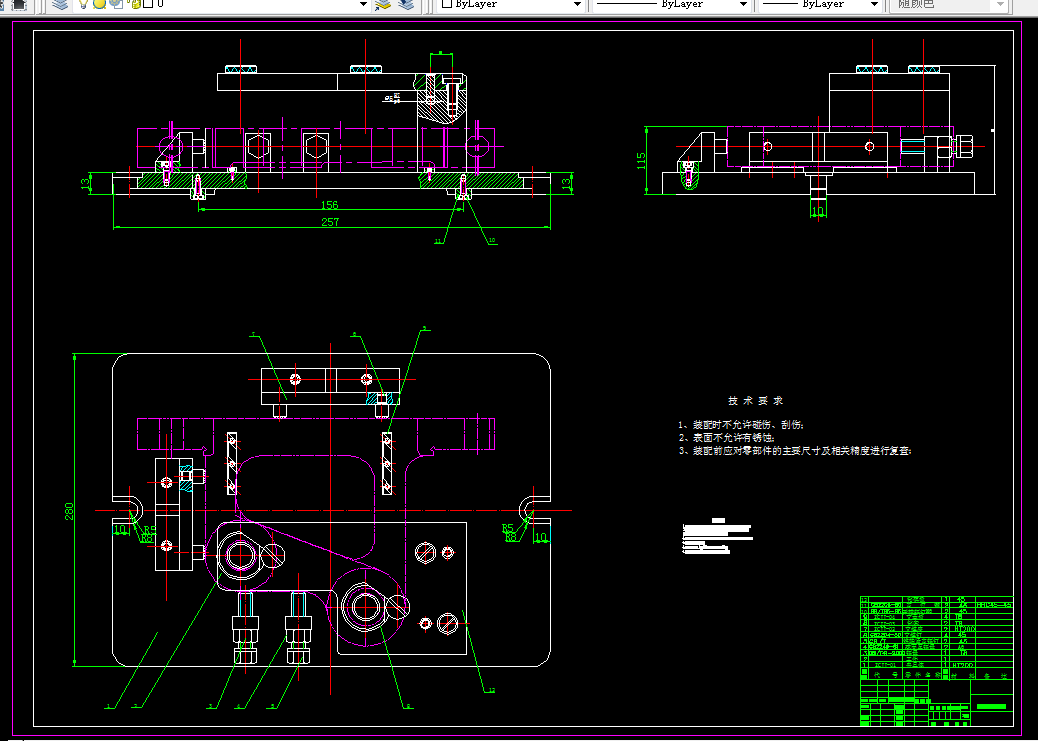
Task: Toggle viewport freeze icon for layer 0
Action: (x=116, y=4)
